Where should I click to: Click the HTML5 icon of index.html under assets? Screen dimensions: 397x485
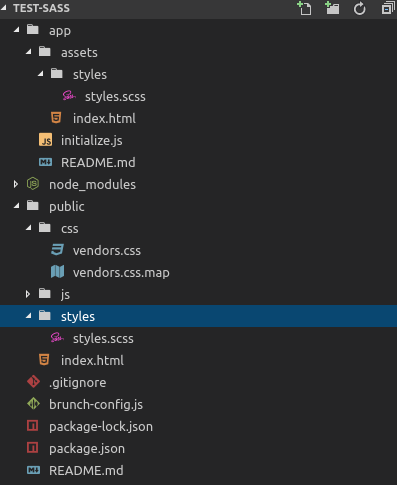(56, 118)
